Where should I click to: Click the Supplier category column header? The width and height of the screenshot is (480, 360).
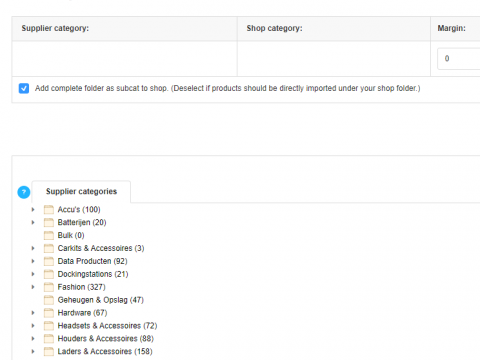tap(55, 28)
